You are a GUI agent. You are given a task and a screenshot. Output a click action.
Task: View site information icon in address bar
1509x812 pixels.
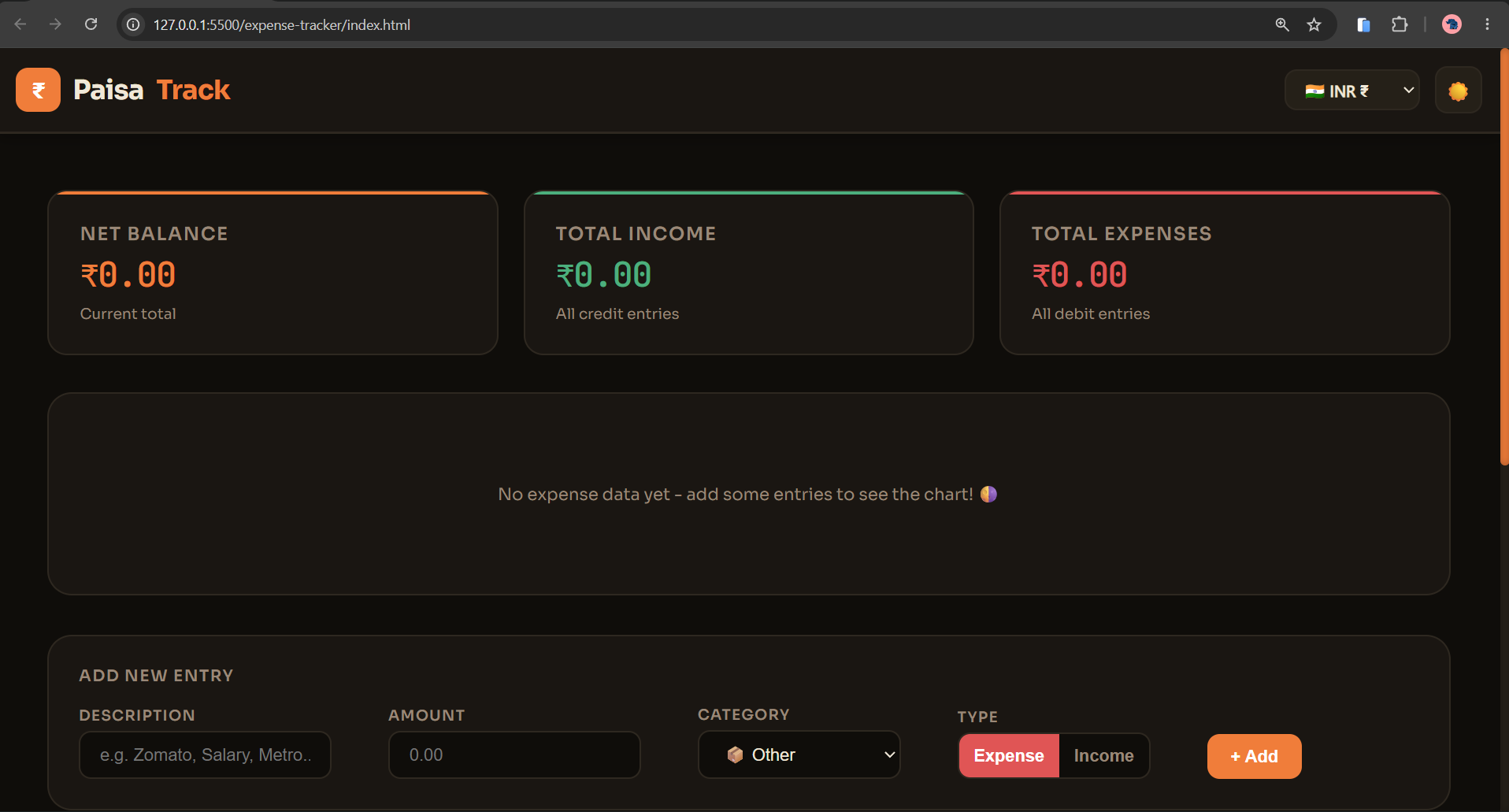tap(134, 24)
